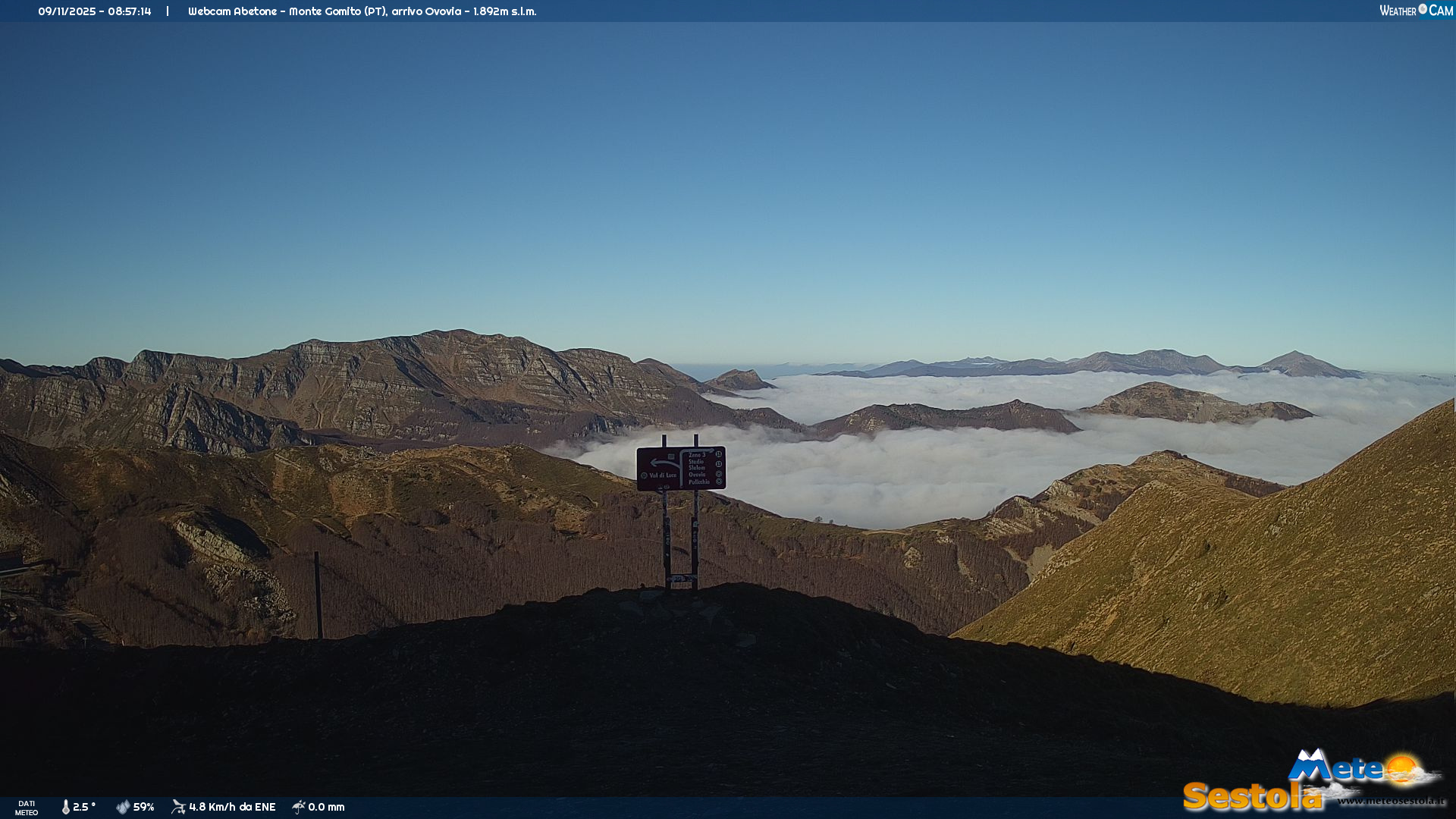Click the 4.8 Km/h da ENE wind reading
This screenshot has height=819, width=1456.
(232, 807)
